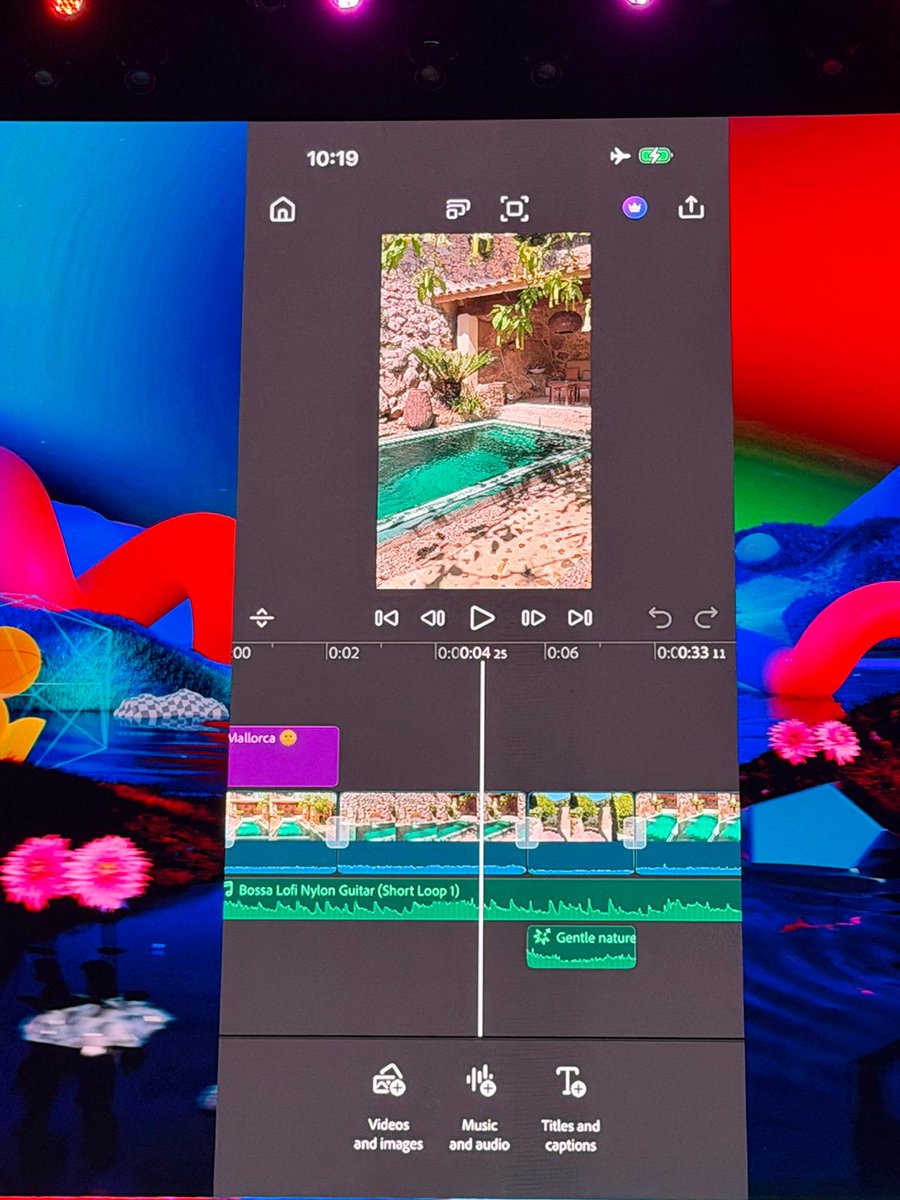
Task: Redo the last edit
Action: (x=706, y=618)
